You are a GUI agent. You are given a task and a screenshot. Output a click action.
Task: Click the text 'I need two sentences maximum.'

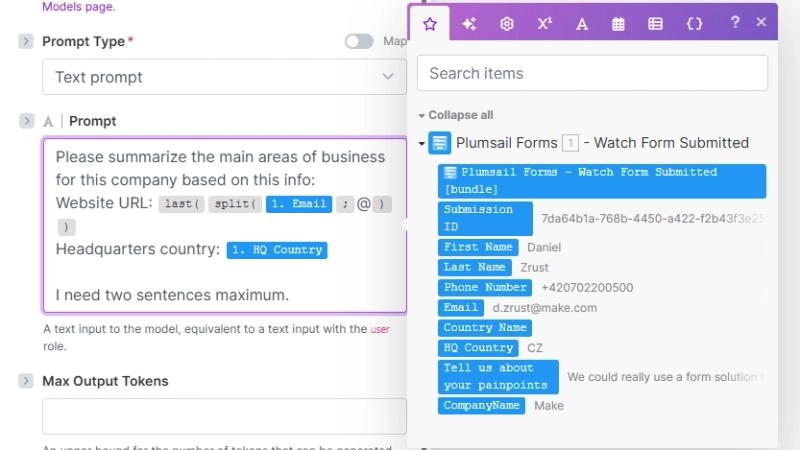click(x=172, y=295)
